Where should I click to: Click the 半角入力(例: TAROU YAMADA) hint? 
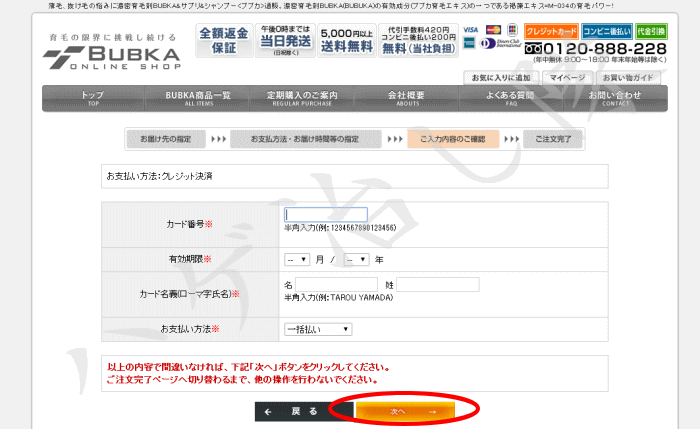click(339, 298)
